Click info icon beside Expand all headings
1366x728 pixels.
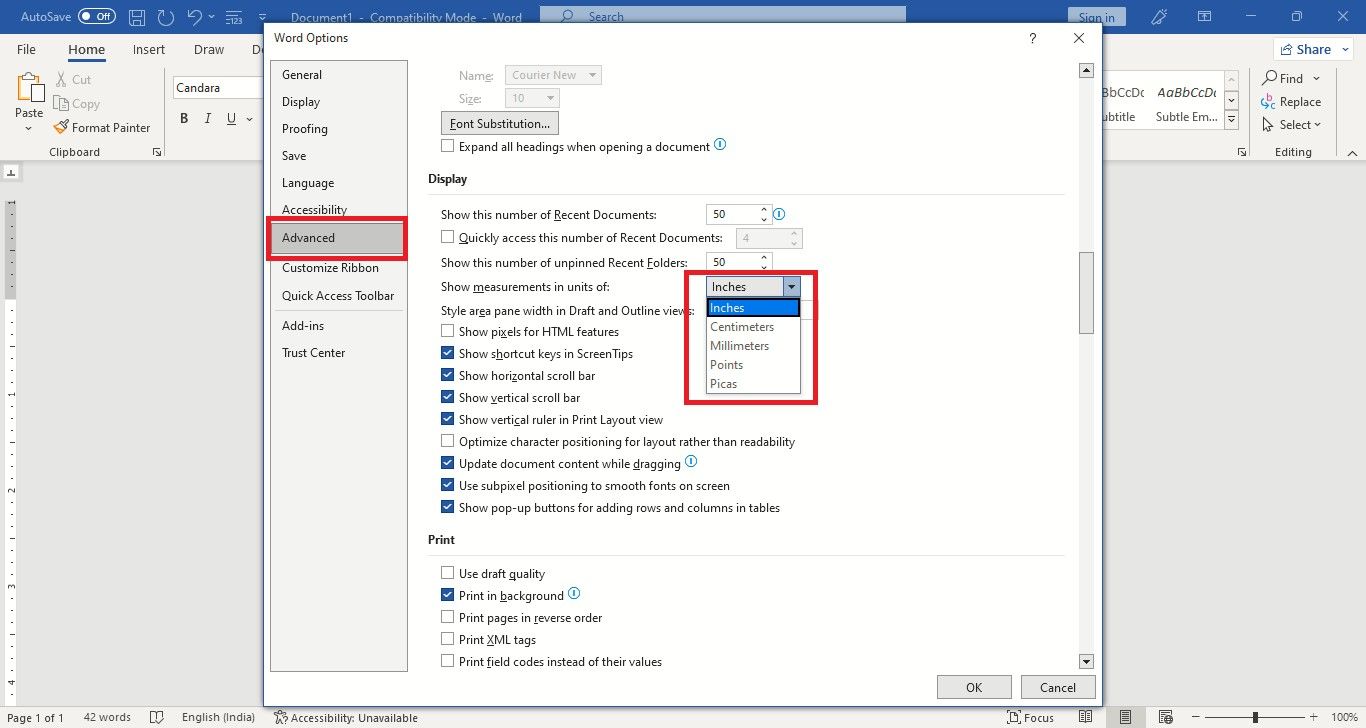pyautogui.click(x=720, y=145)
